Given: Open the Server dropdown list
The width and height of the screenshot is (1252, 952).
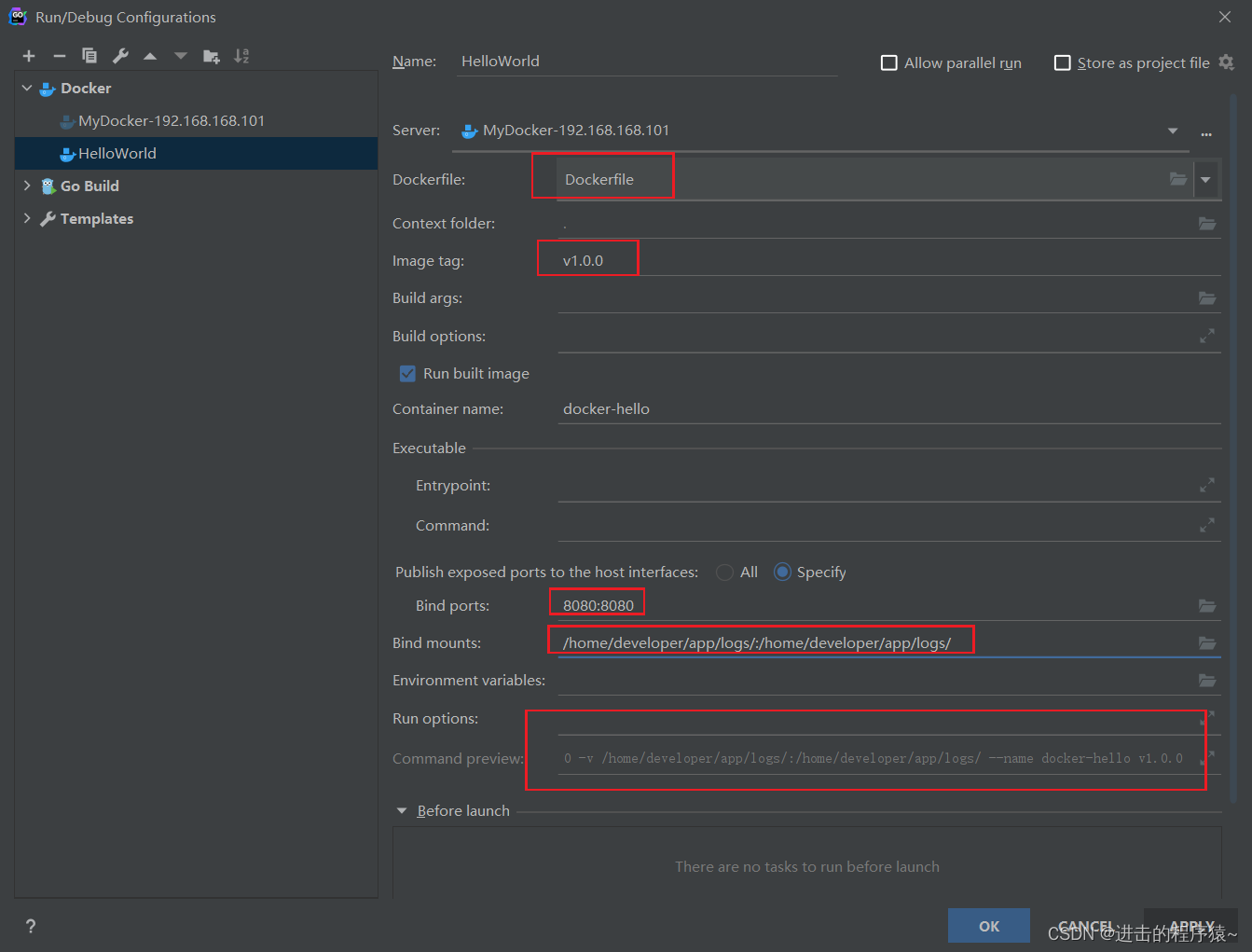Looking at the screenshot, I should (x=1173, y=131).
